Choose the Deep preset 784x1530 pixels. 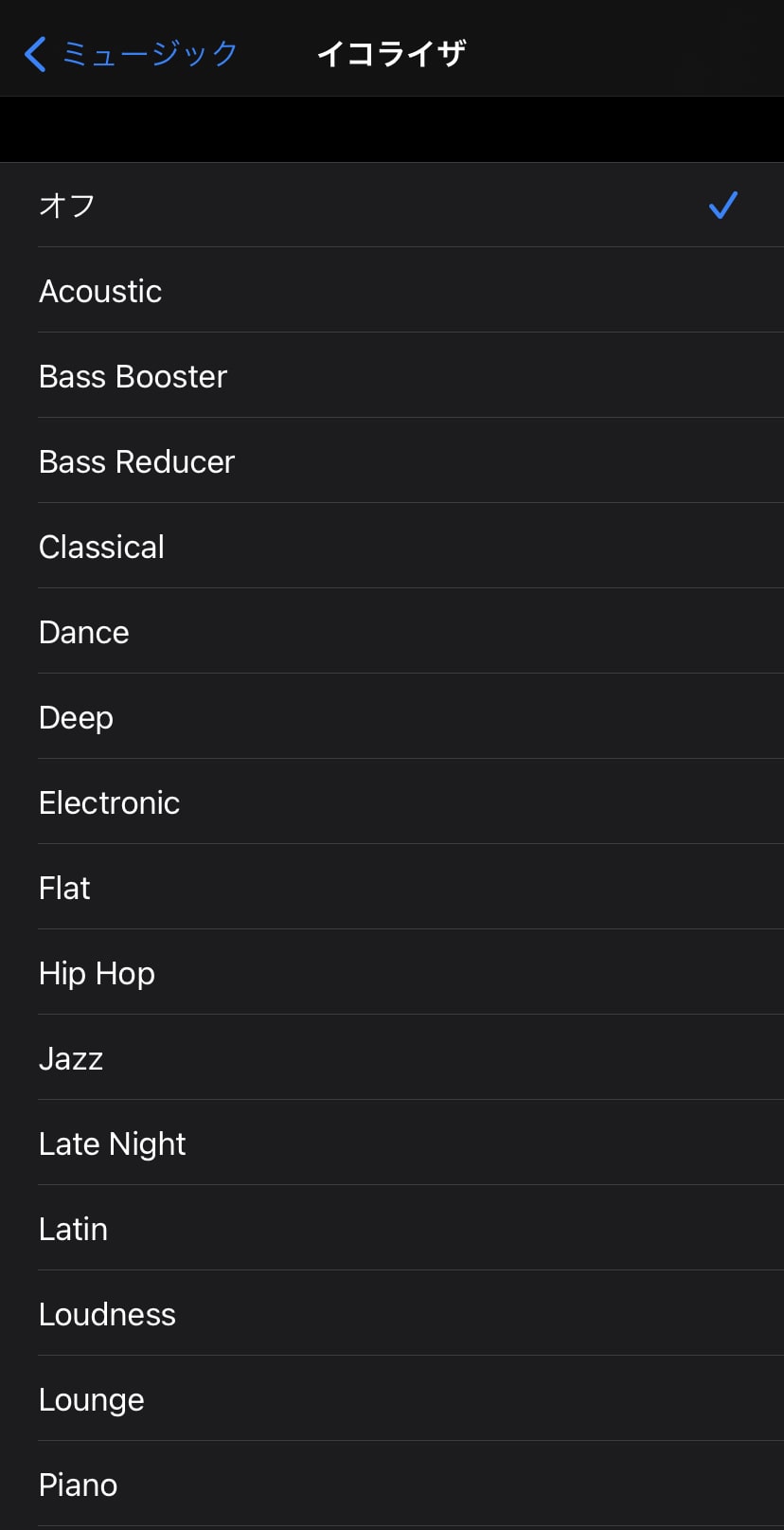click(x=76, y=717)
